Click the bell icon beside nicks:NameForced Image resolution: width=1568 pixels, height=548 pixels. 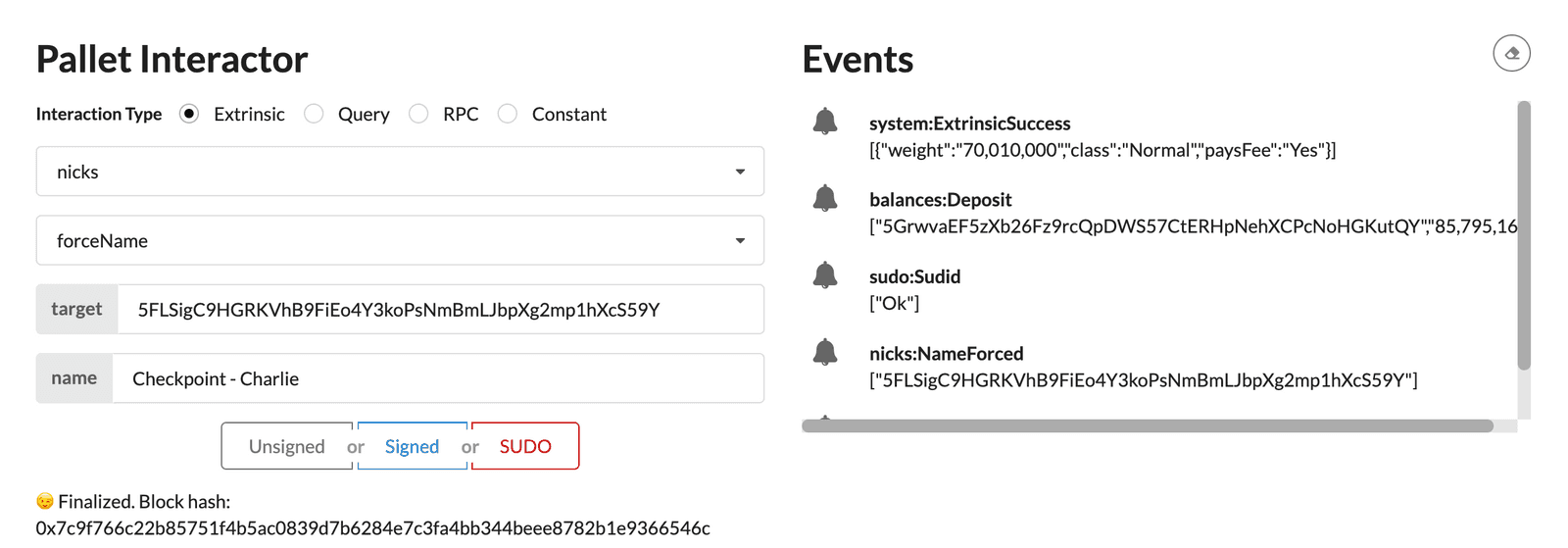[x=825, y=351]
